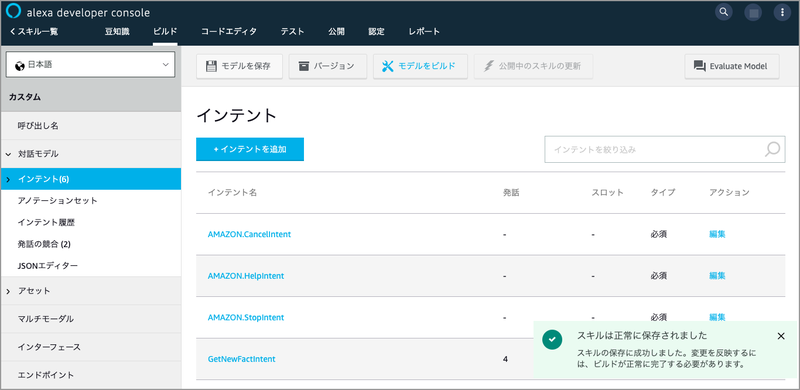Click the lightning bolt update icon
This screenshot has width=800, height=390.
pos(489,66)
